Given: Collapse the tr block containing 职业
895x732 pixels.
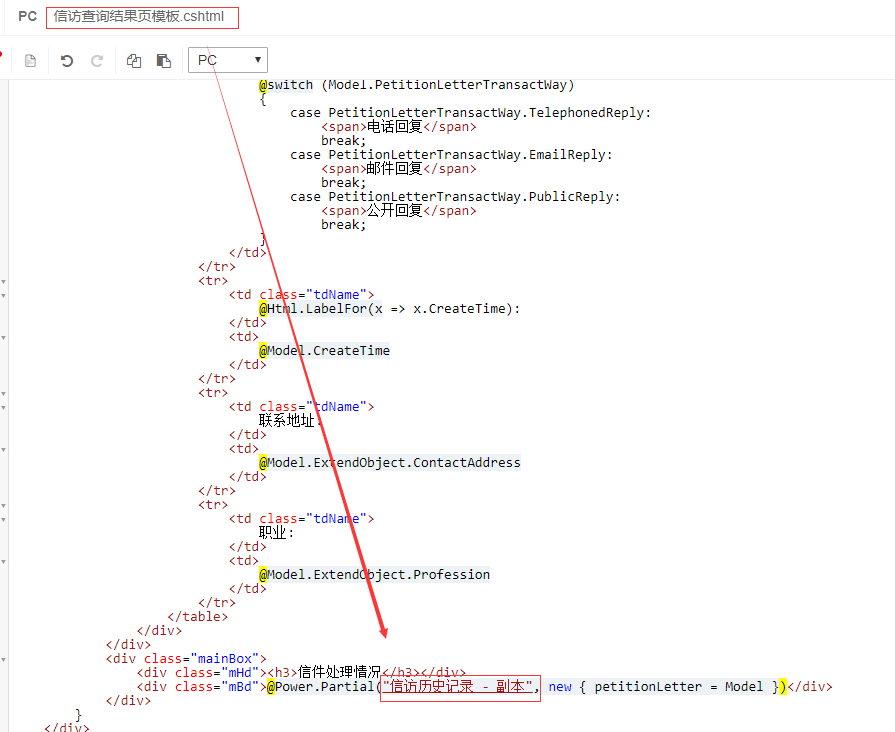Looking at the screenshot, I should [3, 505].
